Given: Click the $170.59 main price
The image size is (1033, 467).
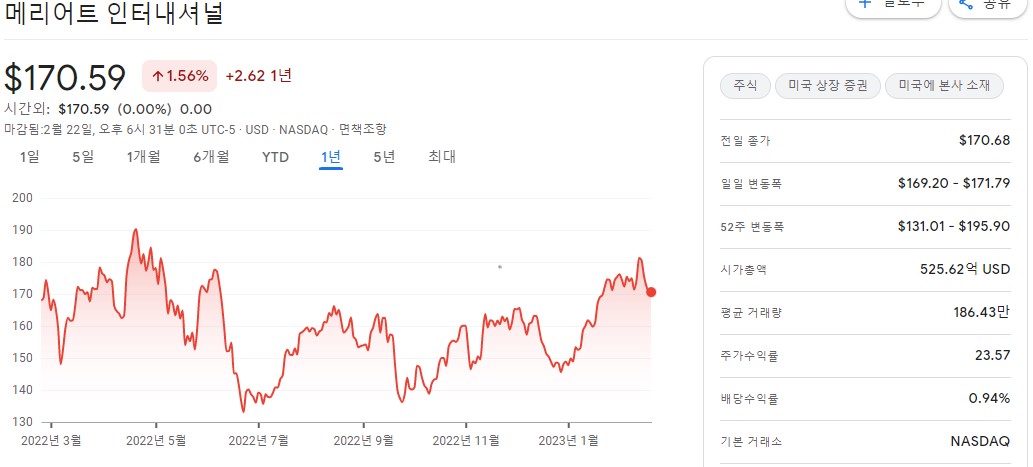Looking at the screenshot, I should 65,78.
